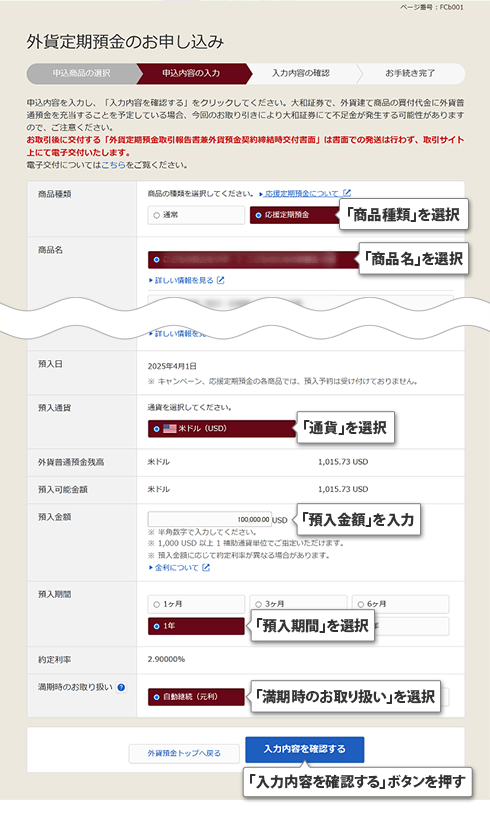The height and width of the screenshot is (816, 490).
Task: Open the 金利について link
Action: click(x=176, y=568)
